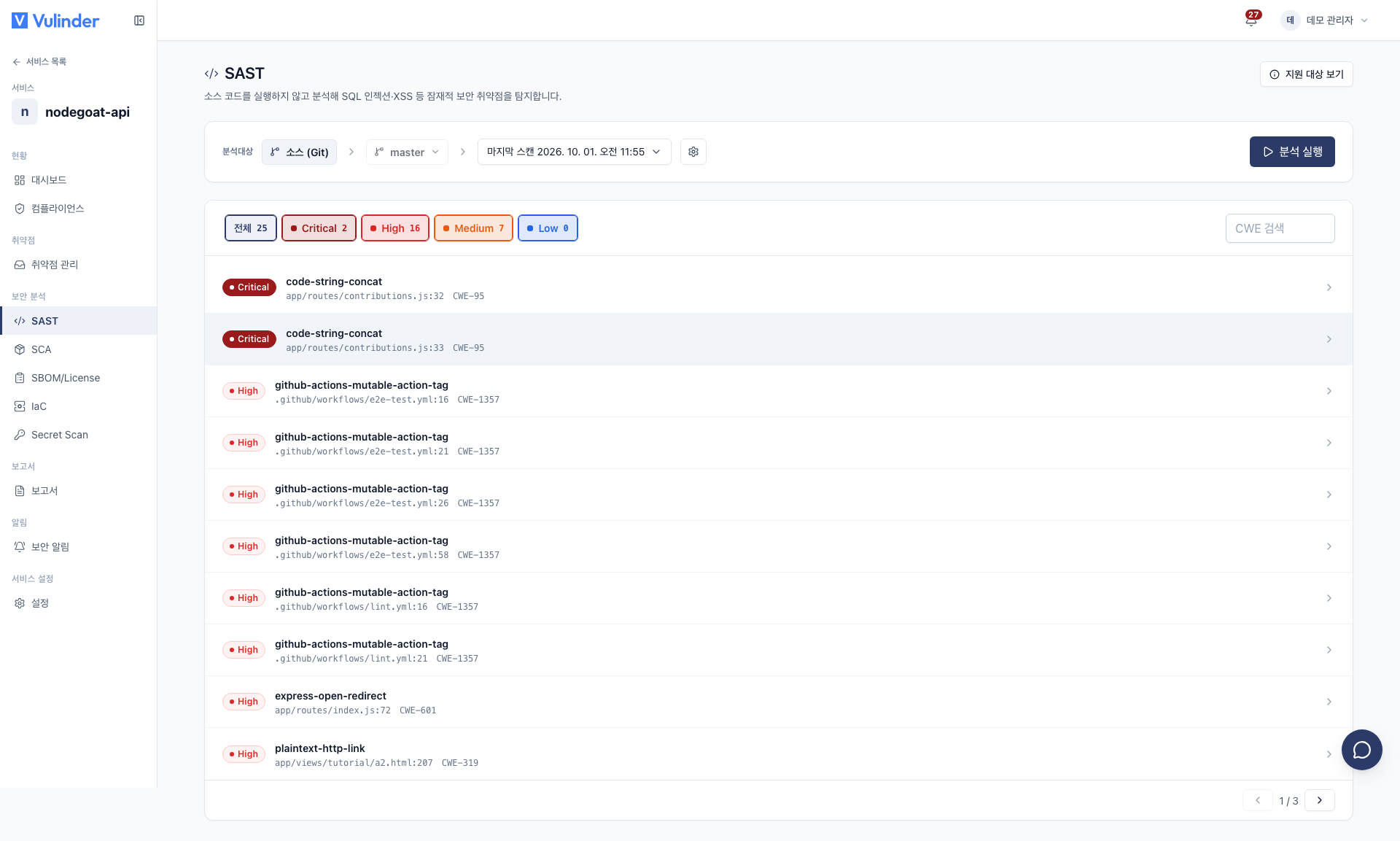This screenshot has height=841, width=1400.
Task: Expand the 마지막 스캔 date dropdown
Action: (x=574, y=152)
